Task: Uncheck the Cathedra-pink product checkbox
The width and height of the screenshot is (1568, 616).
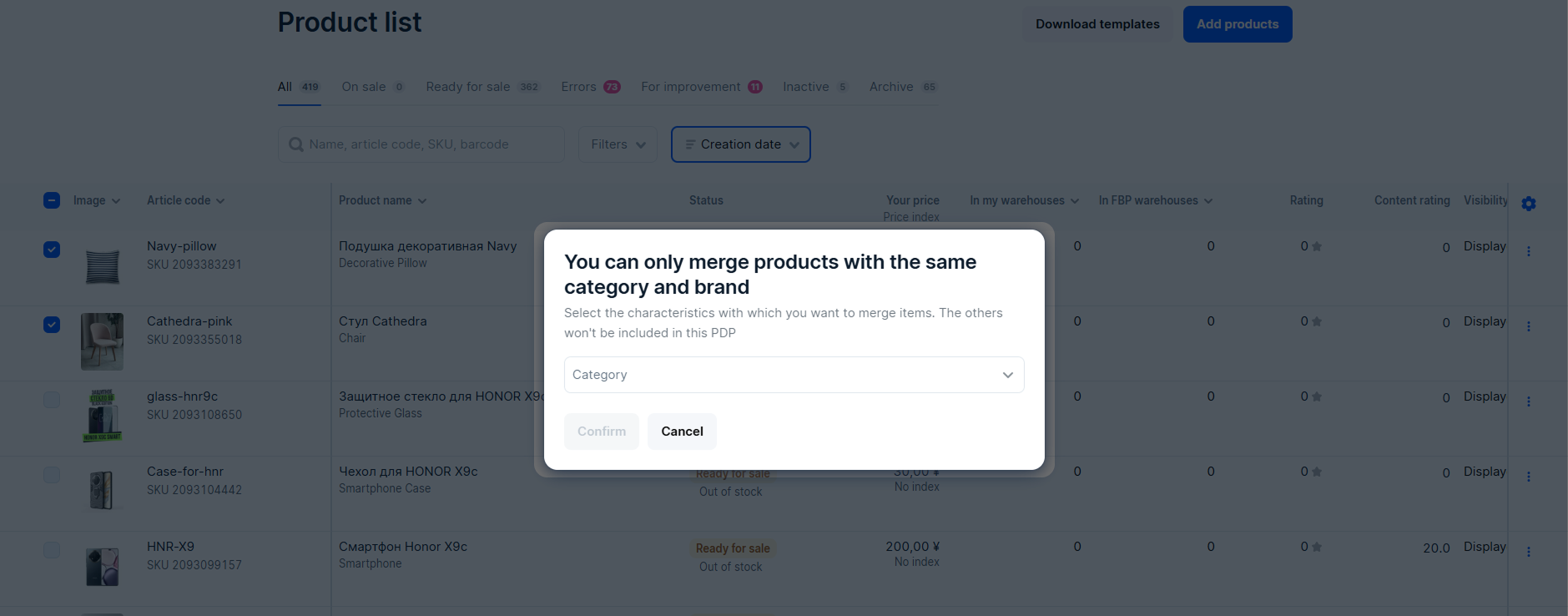Action: tap(52, 325)
